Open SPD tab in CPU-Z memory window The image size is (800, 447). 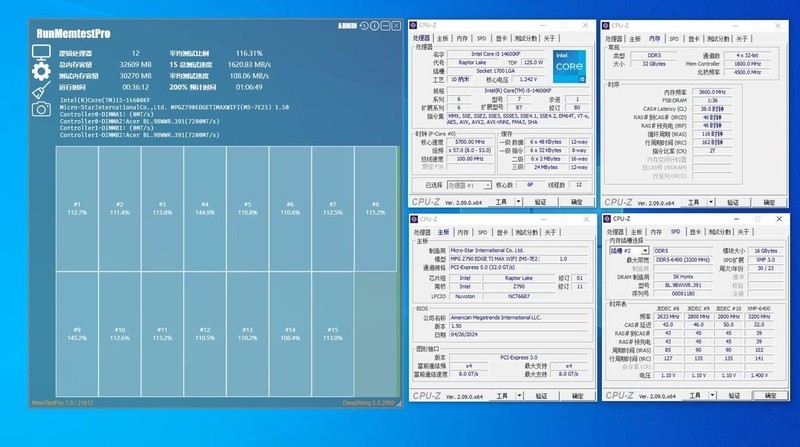pos(674,39)
